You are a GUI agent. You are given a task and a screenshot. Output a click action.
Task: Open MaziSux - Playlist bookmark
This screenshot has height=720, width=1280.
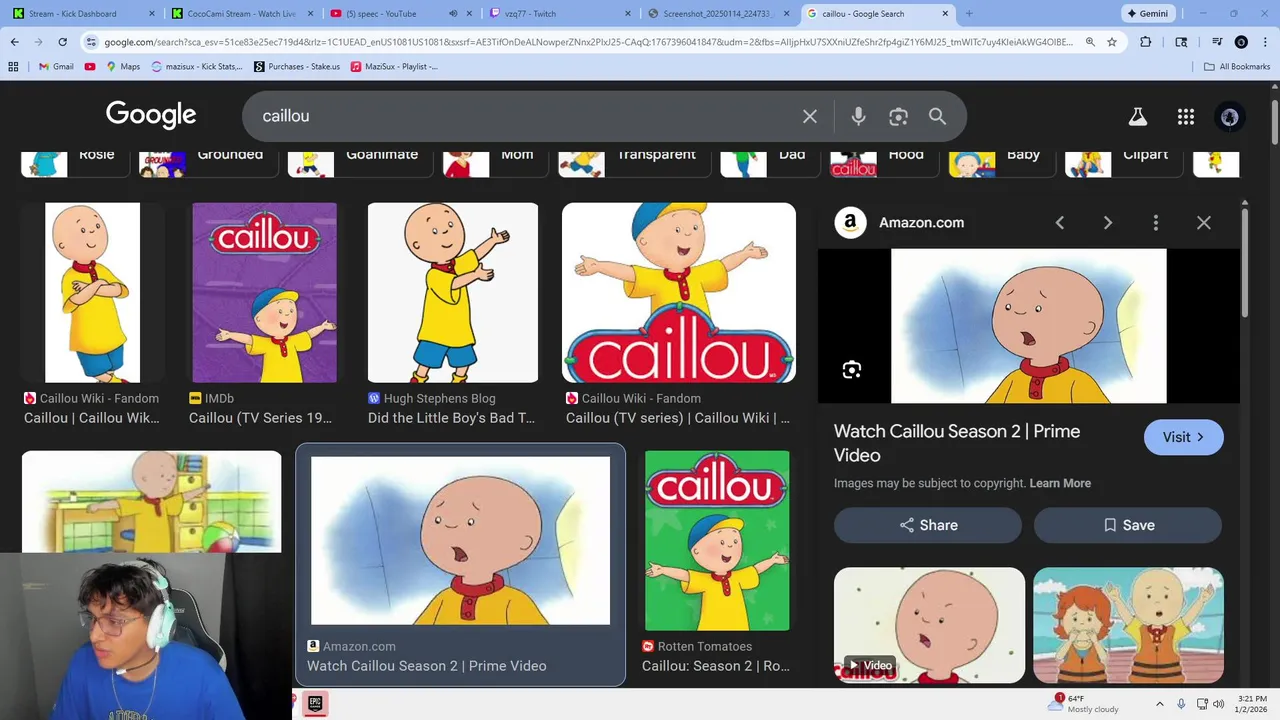[393, 66]
